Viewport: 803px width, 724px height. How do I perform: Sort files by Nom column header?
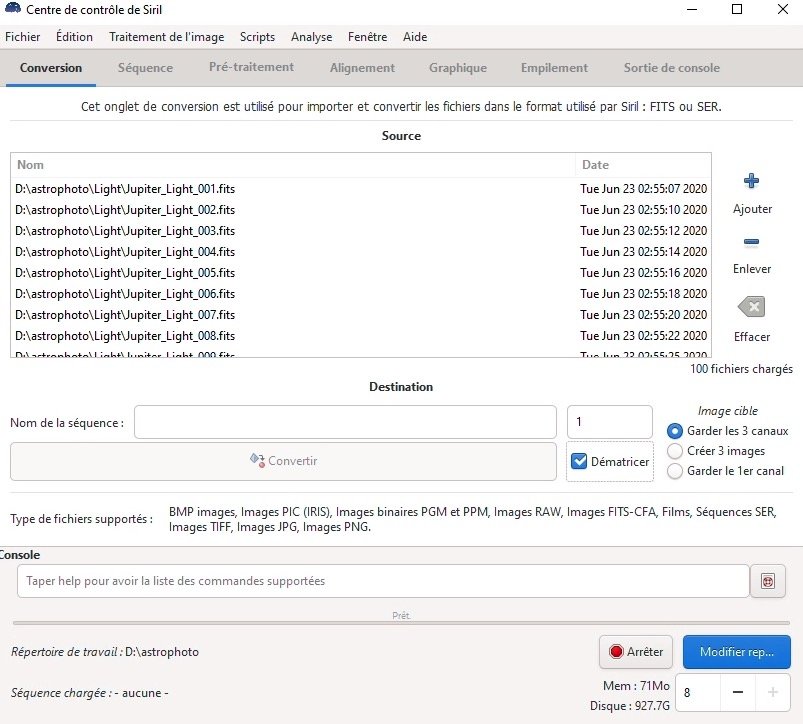tap(293, 165)
